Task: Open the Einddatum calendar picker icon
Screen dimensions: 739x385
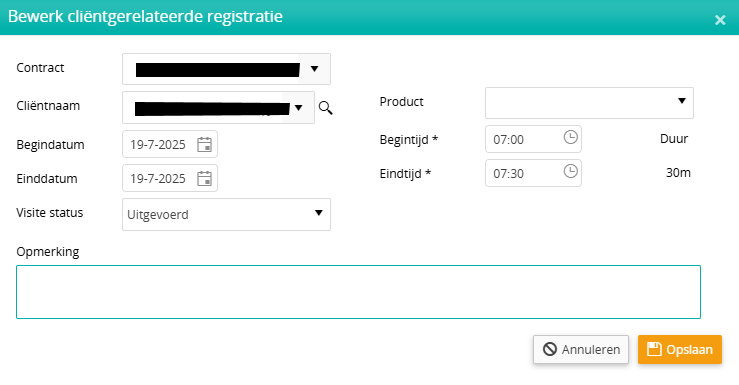Action: 204,179
